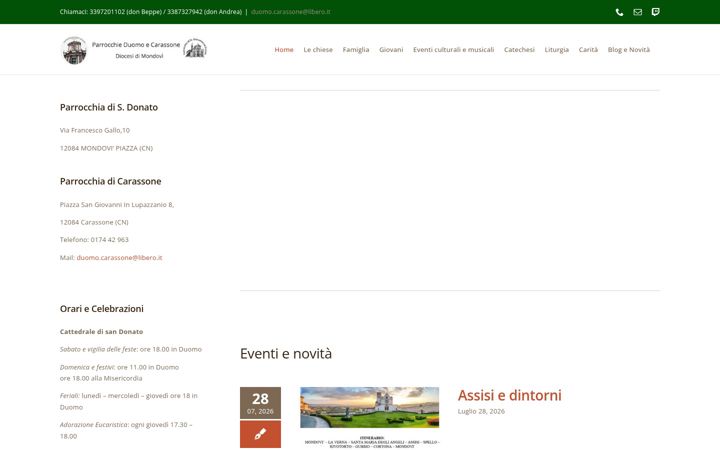Go to the Giovani section

[391, 50]
